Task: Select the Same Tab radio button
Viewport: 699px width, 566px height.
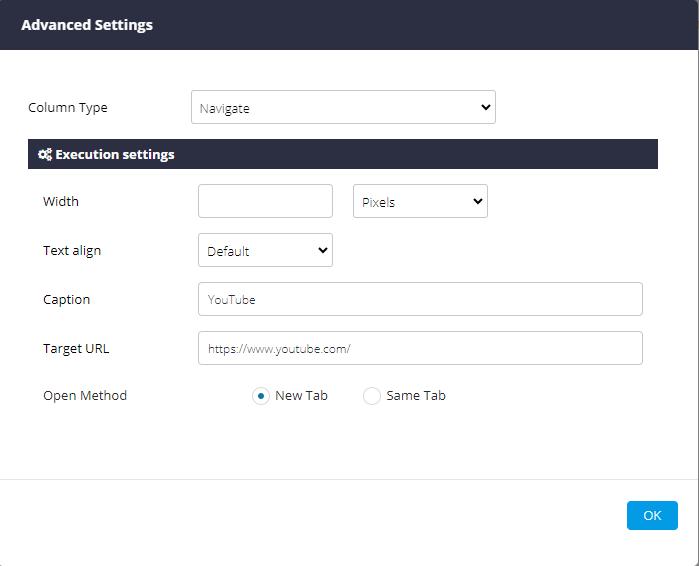Action: click(372, 396)
